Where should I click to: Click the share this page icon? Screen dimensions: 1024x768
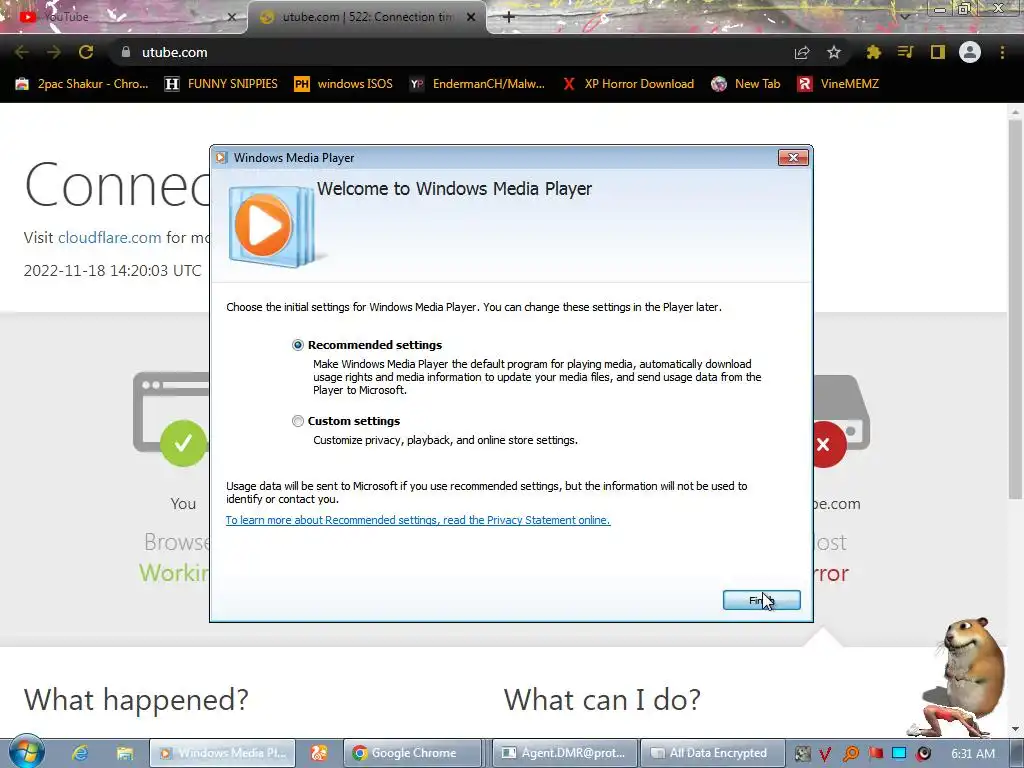point(802,52)
